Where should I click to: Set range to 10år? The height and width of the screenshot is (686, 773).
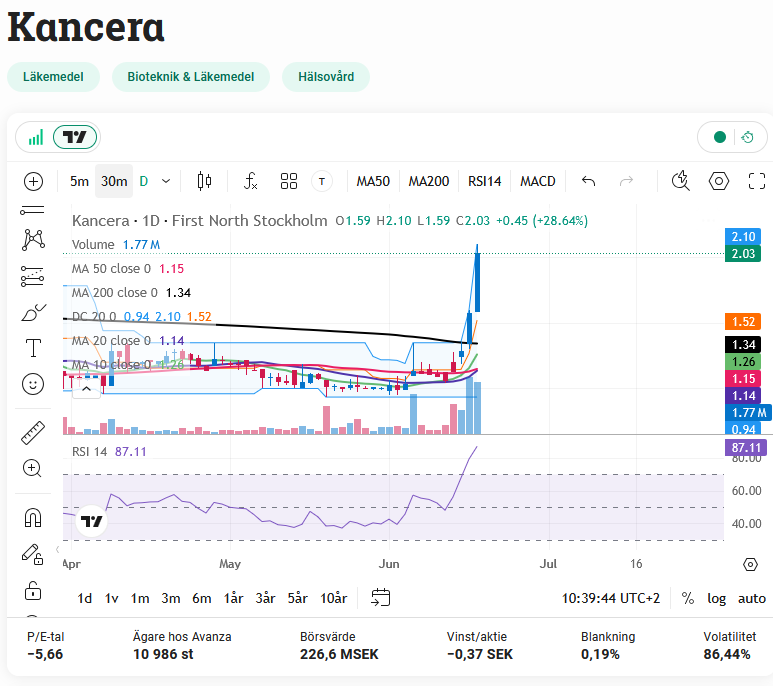(x=334, y=598)
